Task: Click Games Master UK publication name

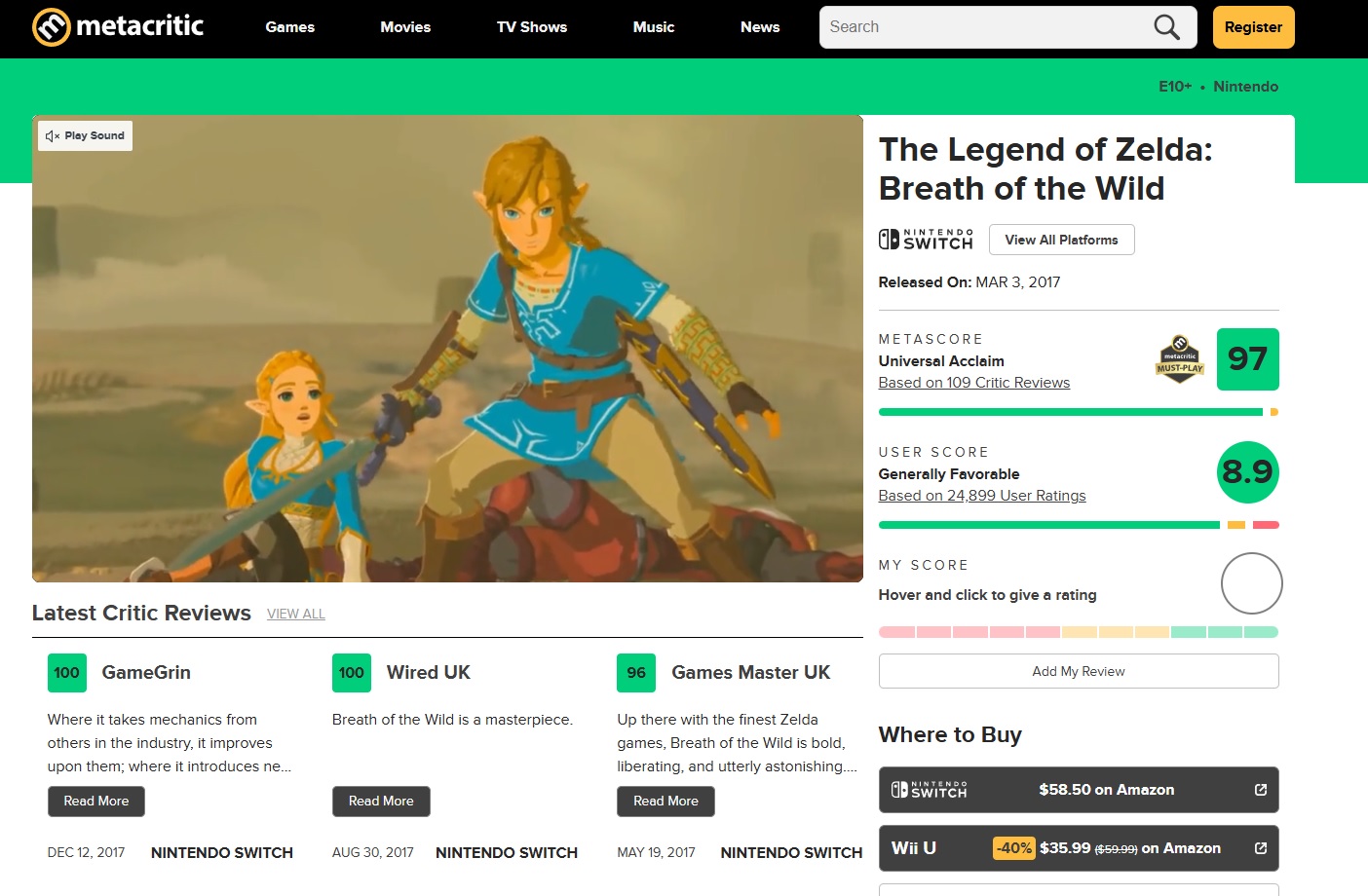Action: click(751, 673)
